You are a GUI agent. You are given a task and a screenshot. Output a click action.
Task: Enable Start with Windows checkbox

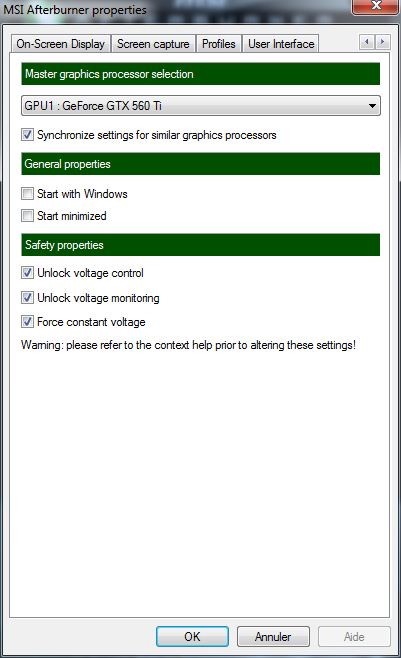[x=28, y=193]
